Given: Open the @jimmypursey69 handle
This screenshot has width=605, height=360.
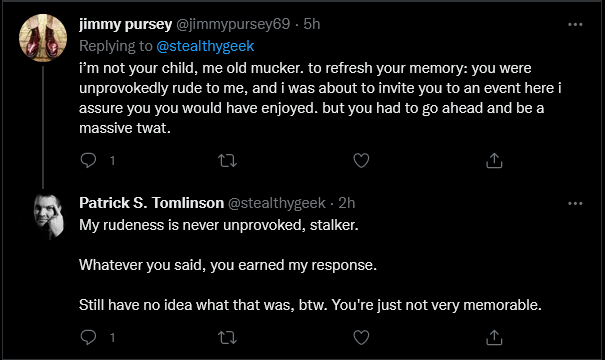Looking at the screenshot, I should click(233, 24).
